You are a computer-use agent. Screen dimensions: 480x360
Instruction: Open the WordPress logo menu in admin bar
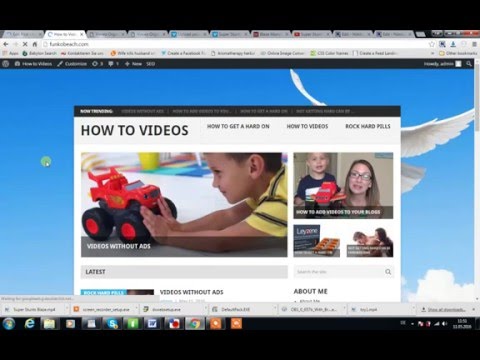pos(6,64)
